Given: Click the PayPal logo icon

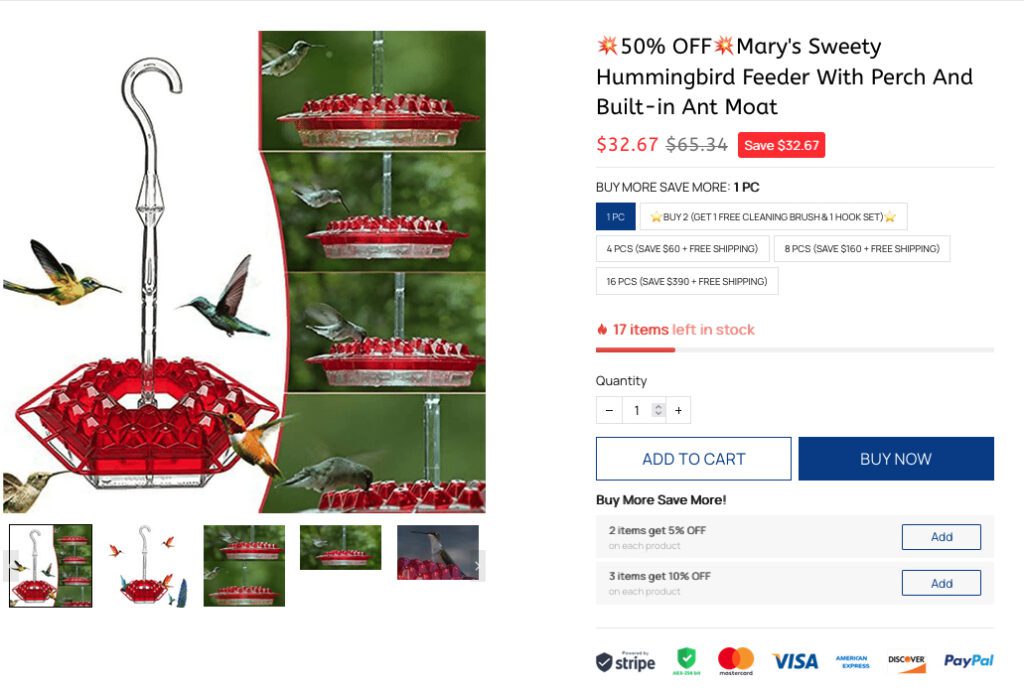Looking at the screenshot, I should point(968,661).
